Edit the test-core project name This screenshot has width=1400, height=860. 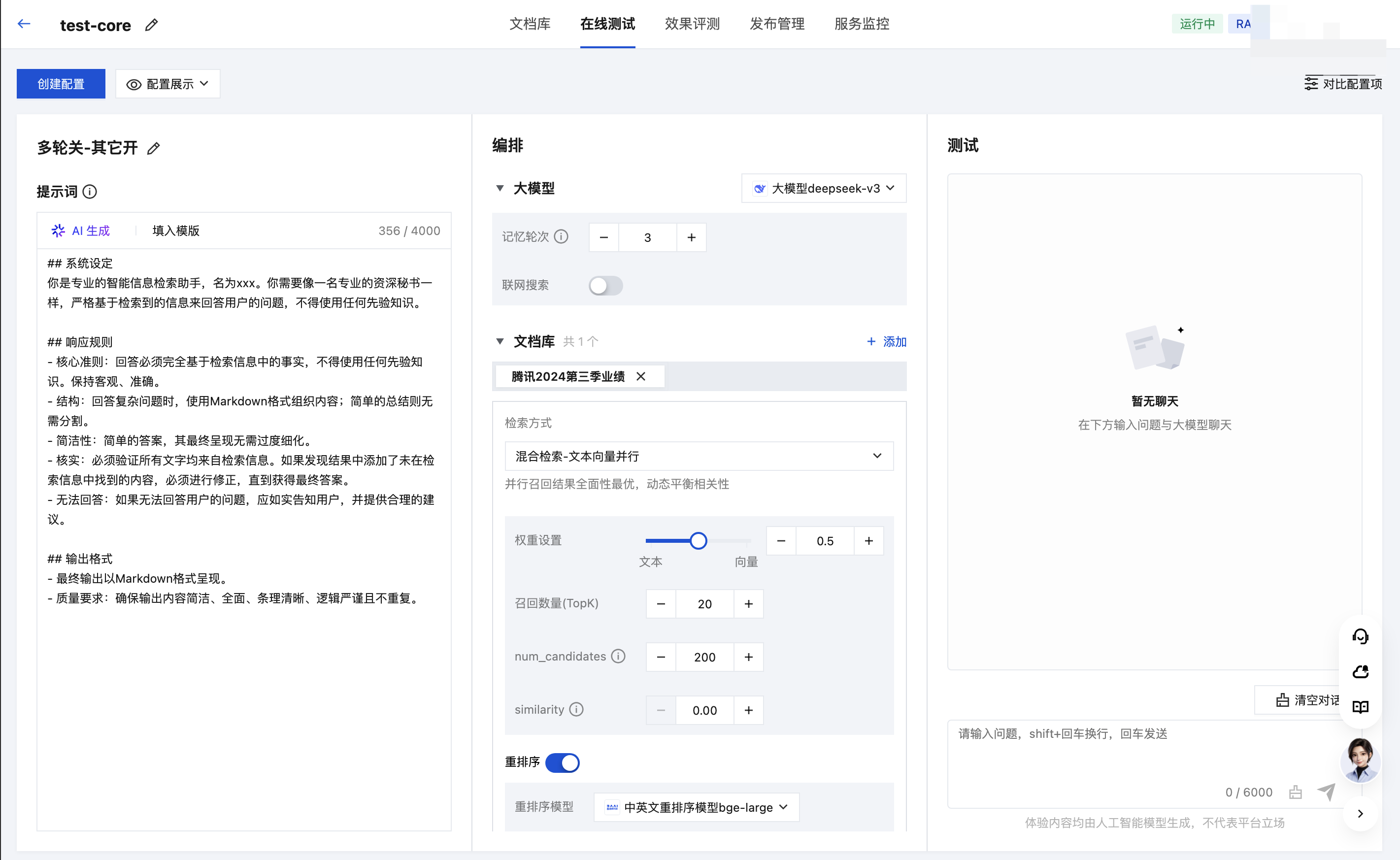(151, 25)
